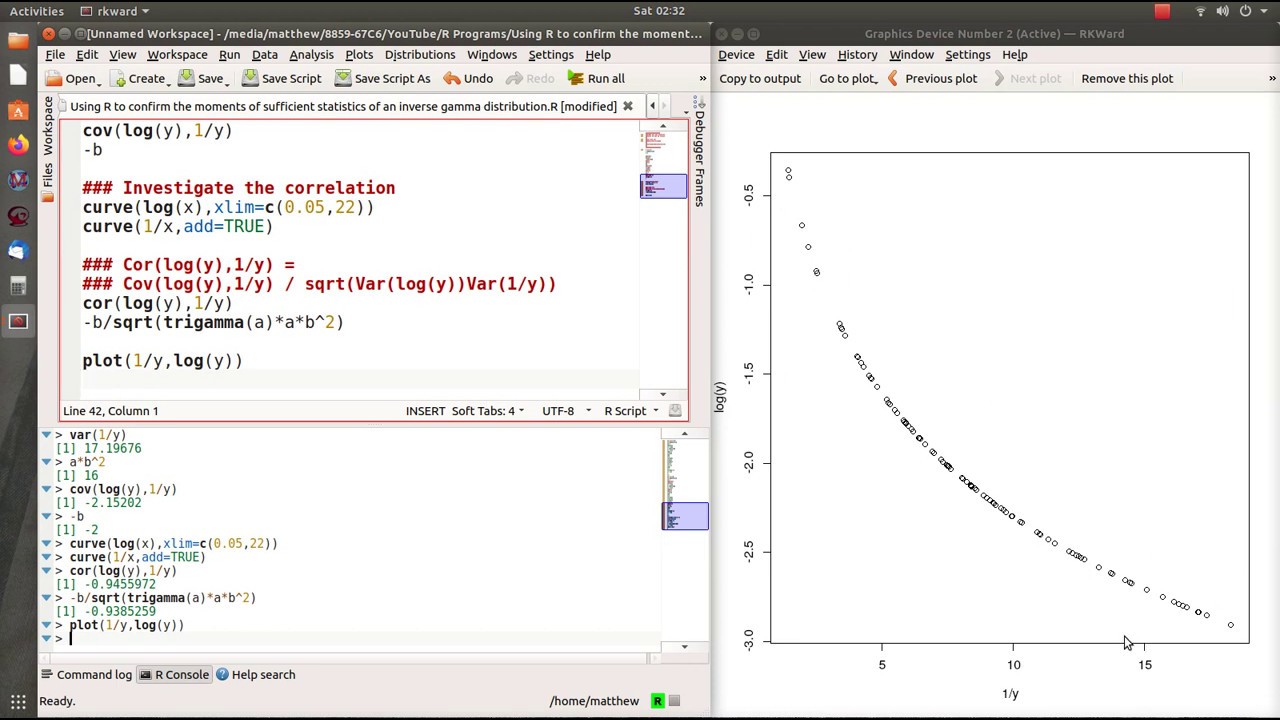Viewport: 1280px width, 720px height.
Task: Click the network Wi-Fi tray icon
Action: click(x=1200, y=11)
